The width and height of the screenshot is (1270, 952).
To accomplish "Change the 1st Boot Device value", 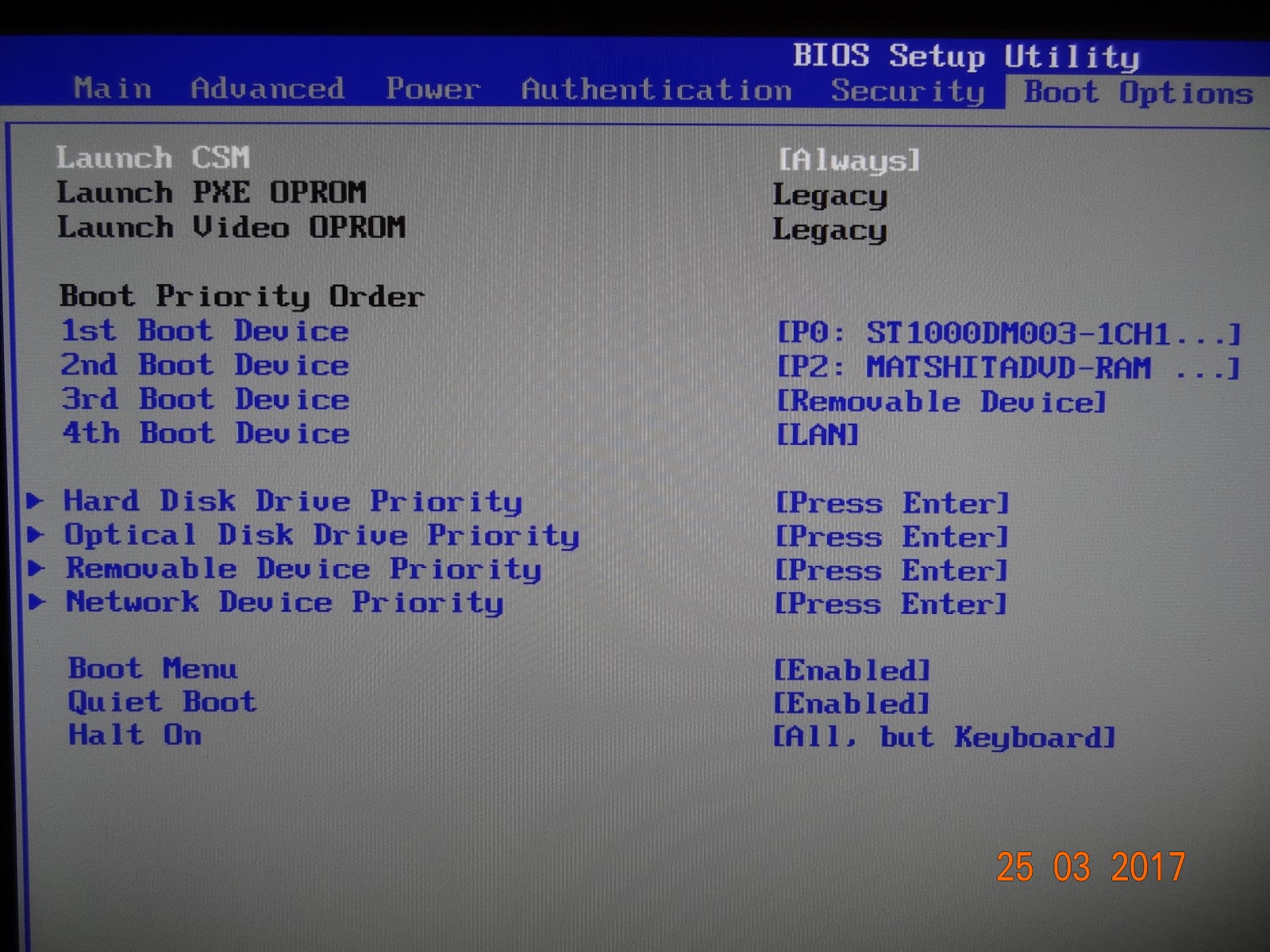I will click(1008, 332).
